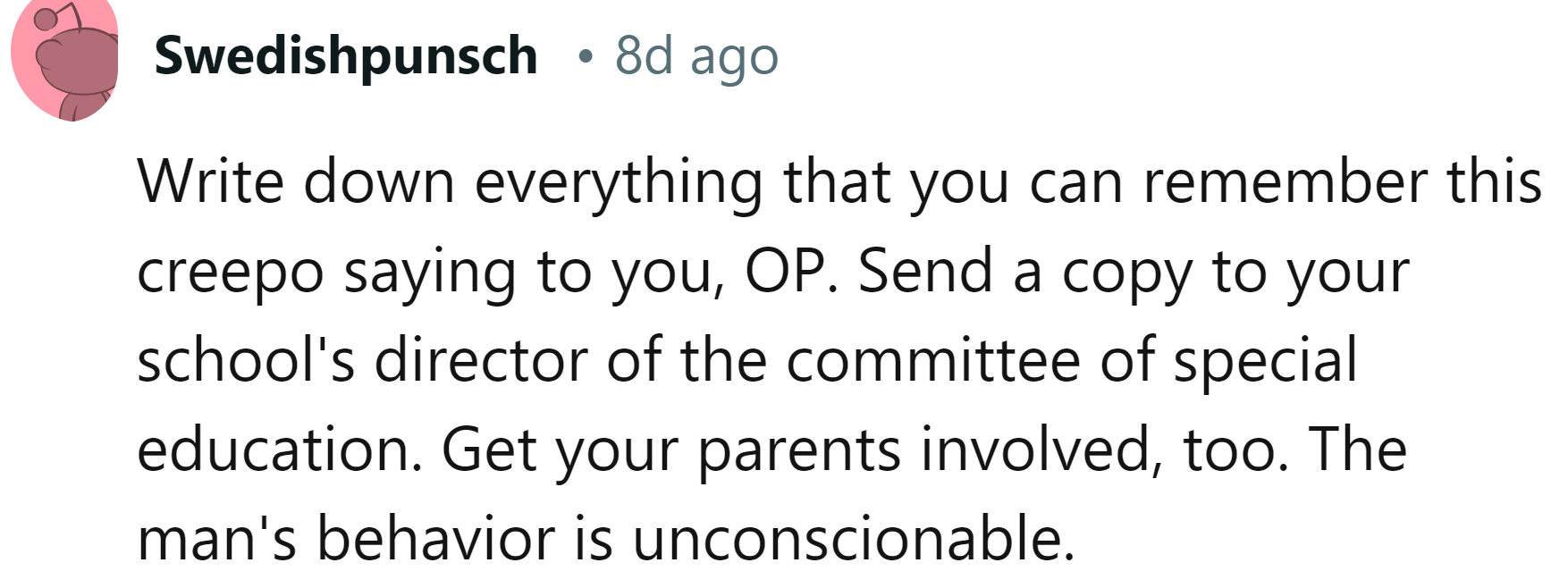
Task: Open the Swedishpunsch profile via username
Action: (345, 56)
